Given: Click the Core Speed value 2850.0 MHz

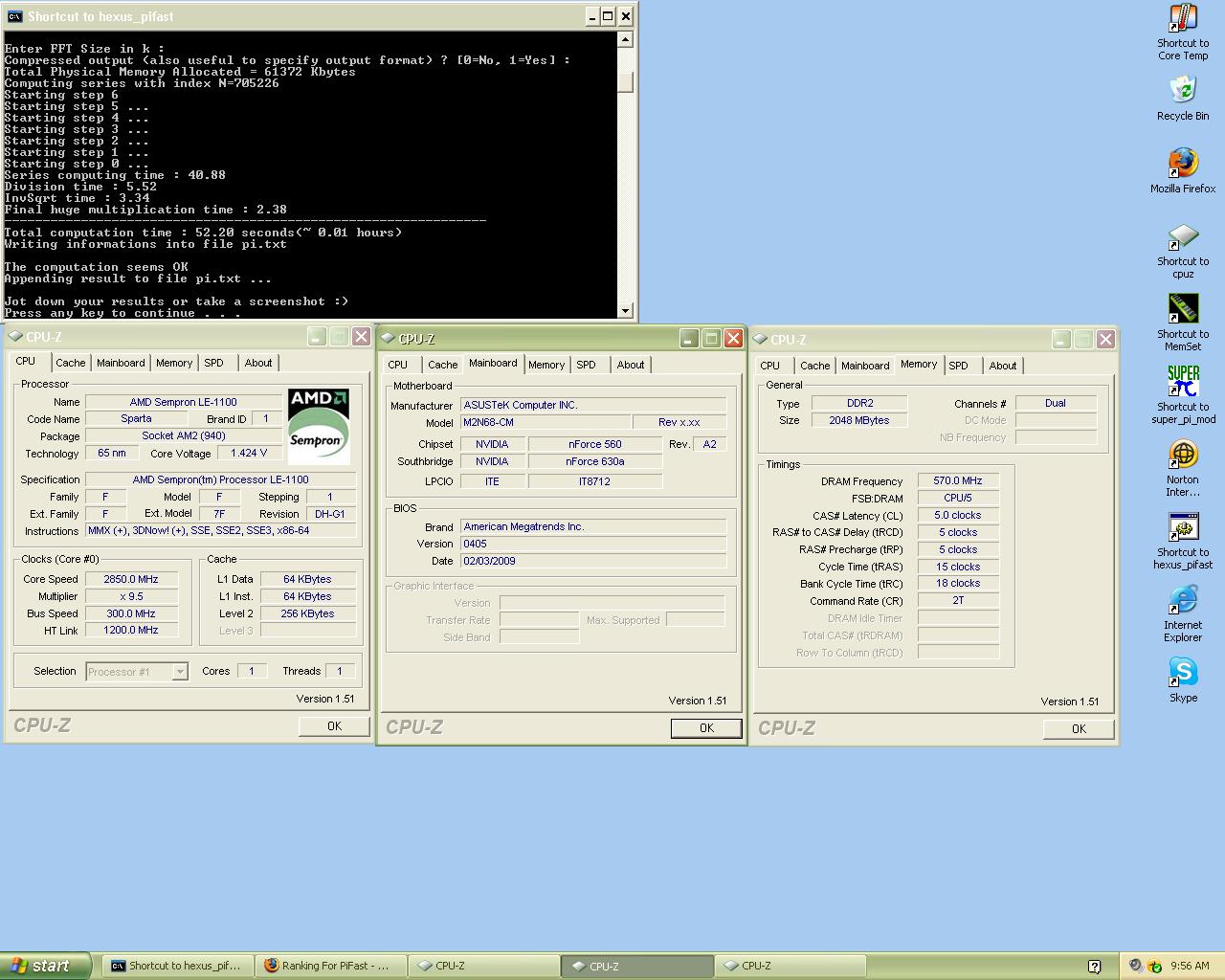Looking at the screenshot, I should (131, 579).
